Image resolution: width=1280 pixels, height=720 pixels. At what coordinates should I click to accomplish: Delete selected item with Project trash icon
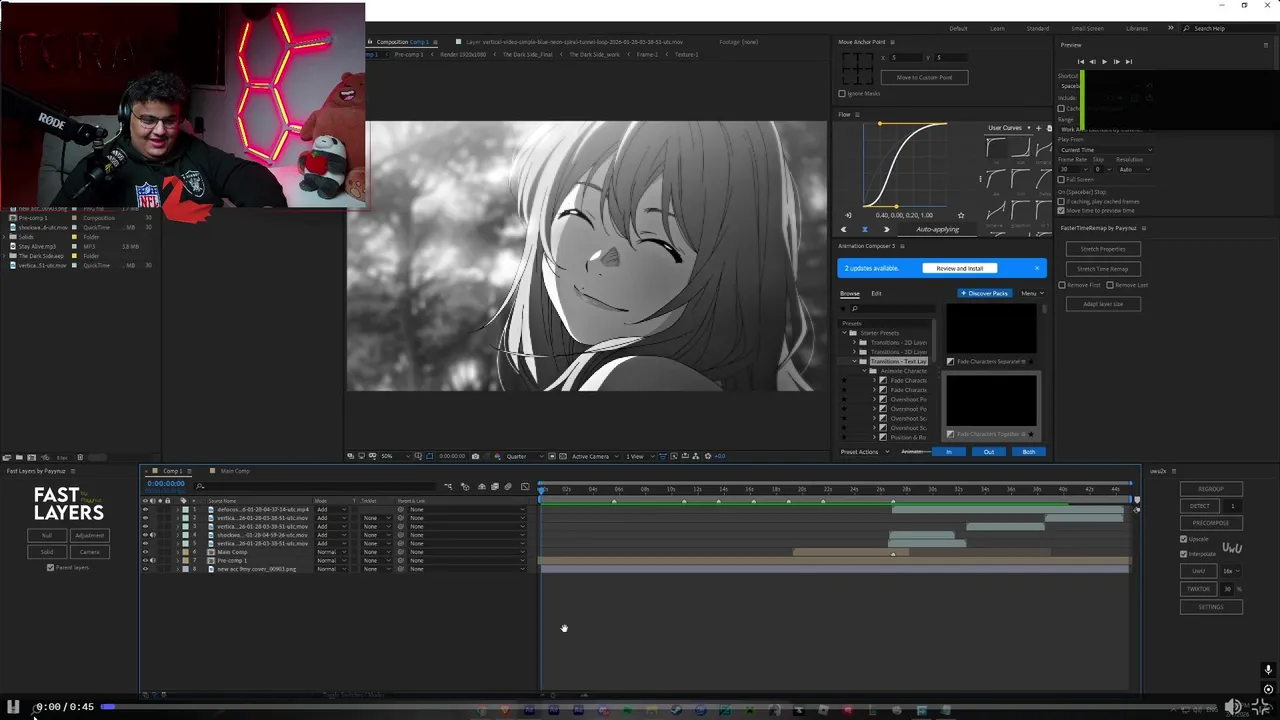(80, 457)
